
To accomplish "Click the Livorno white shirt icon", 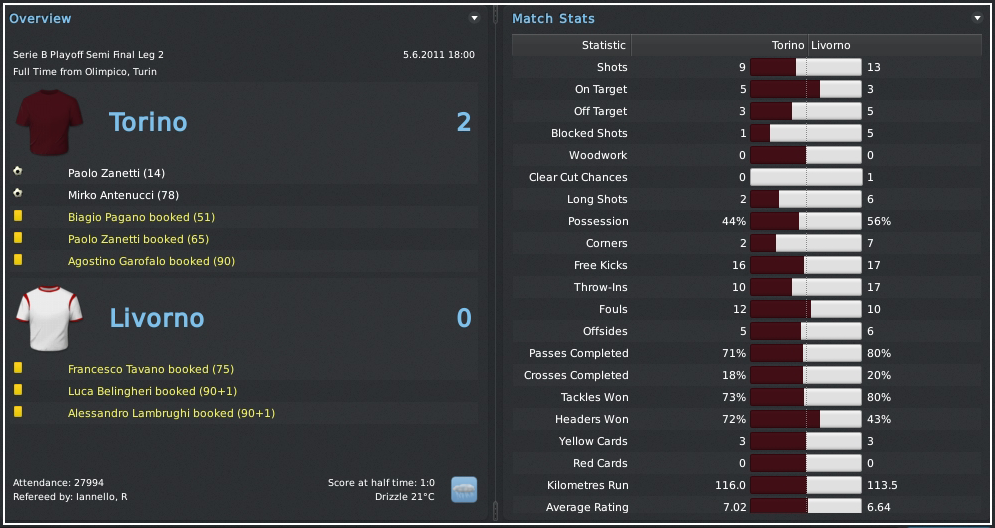I will tap(47, 318).
